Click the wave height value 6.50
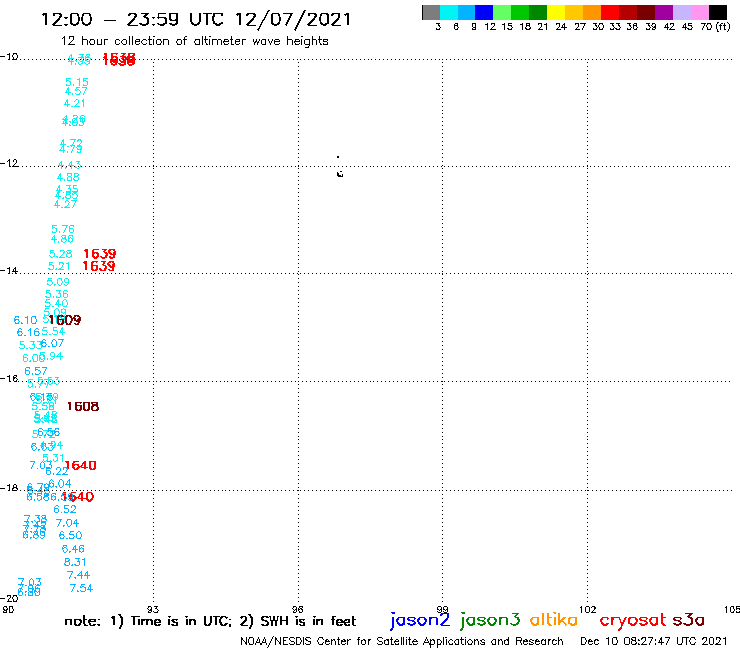This screenshot has width=740, height=650. tap(70, 535)
